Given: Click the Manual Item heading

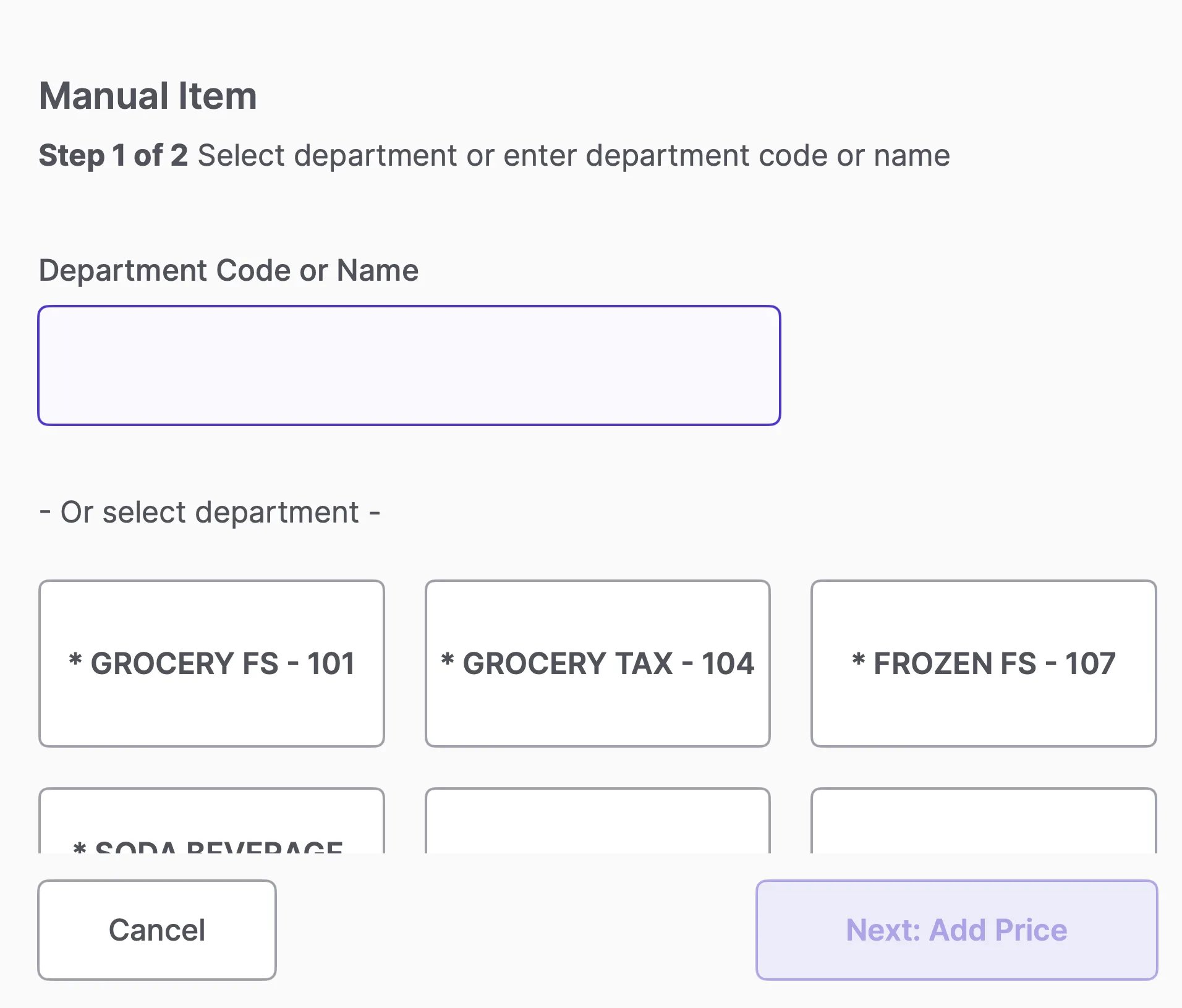Looking at the screenshot, I should coord(148,96).
